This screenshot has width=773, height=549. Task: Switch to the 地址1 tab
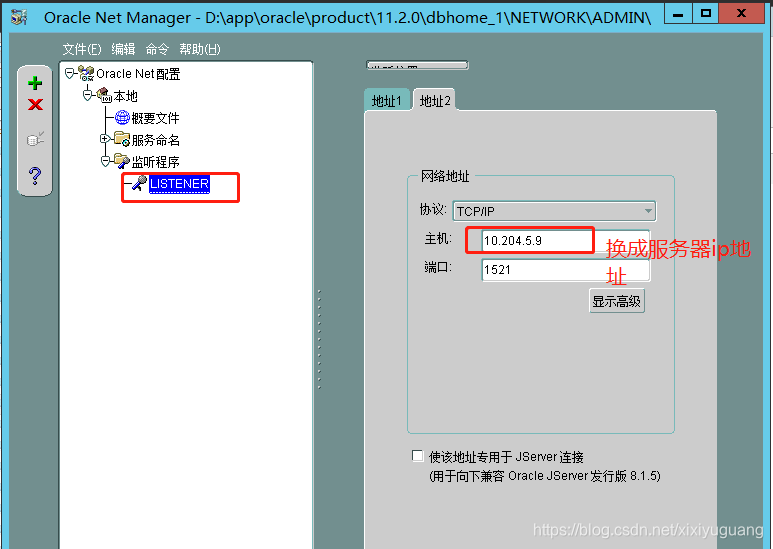click(387, 101)
